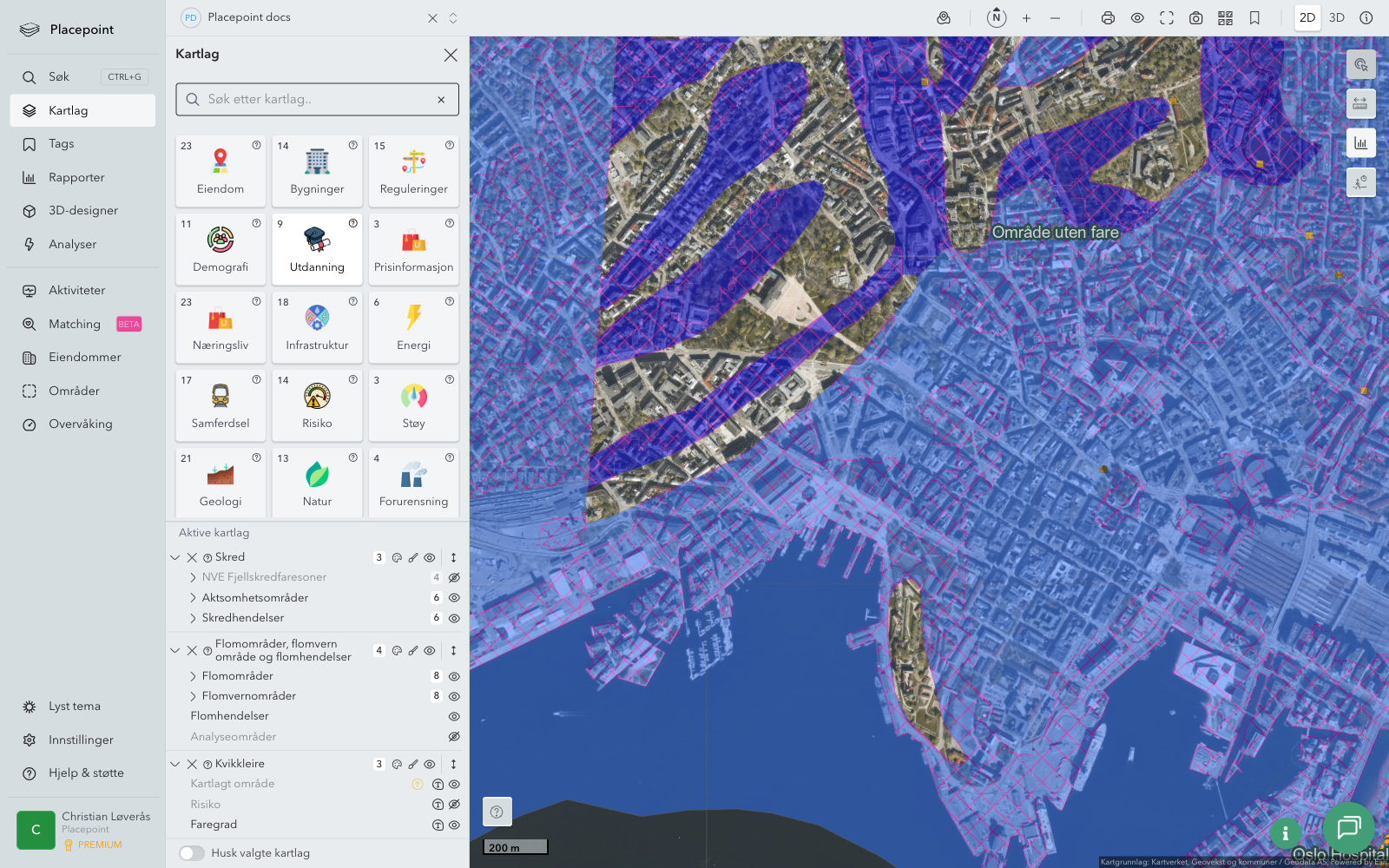Image resolution: width=1389 pixels, height=868 pixels.
Task: Open the chart statistics map tool
Action: (1360, 143)
